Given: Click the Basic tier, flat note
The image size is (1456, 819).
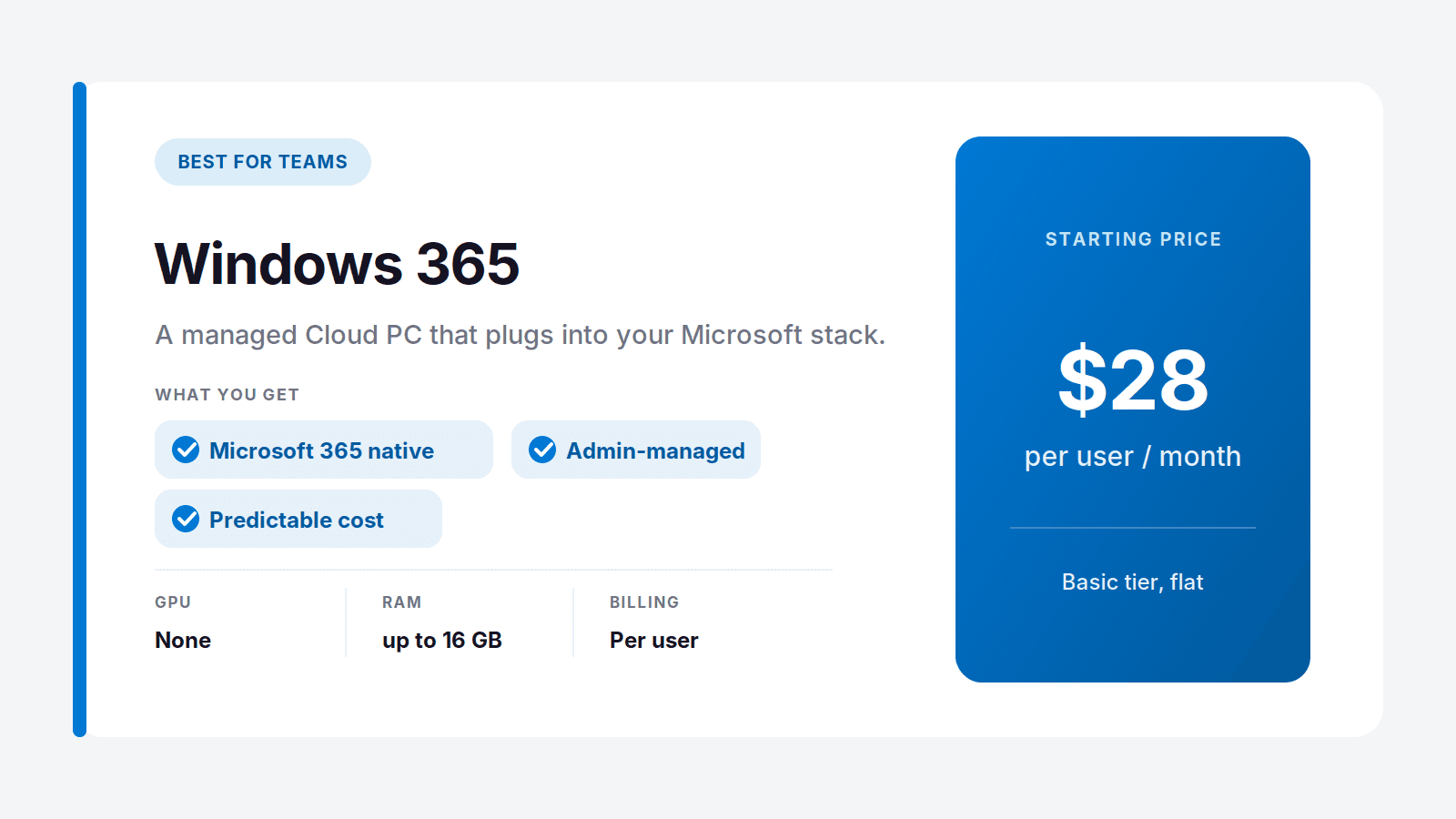Looking at the screenshot, I should 1133,582.
